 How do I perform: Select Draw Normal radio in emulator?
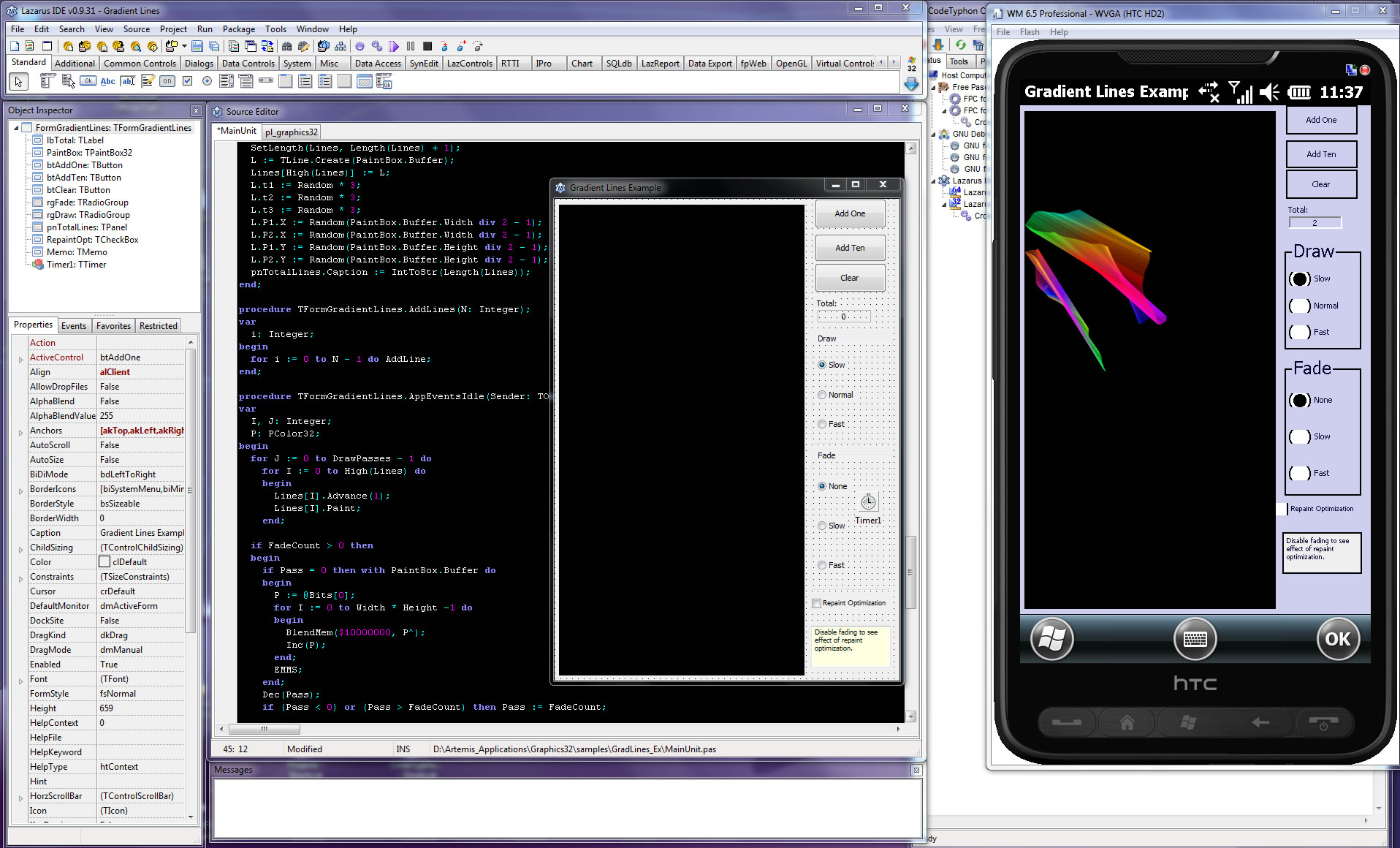point(1300,306)
